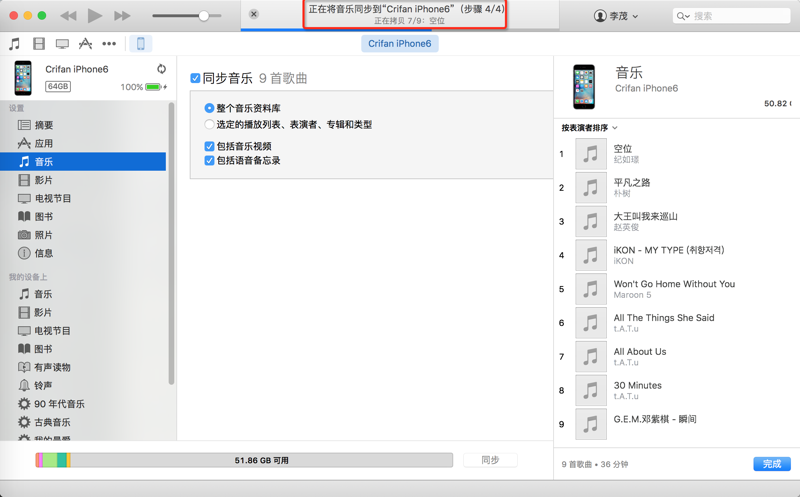Toggle the 同步音乐 checkbox
Image resolution: width=800 pixels, height=497 pixels.
tap(195, 78)
